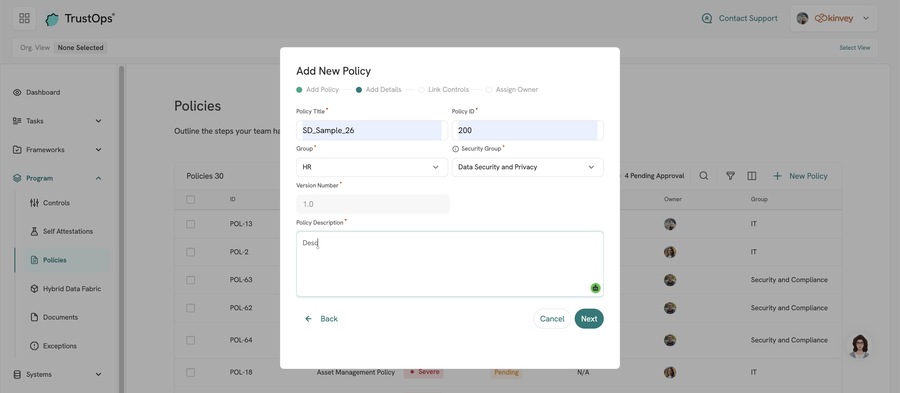Expand the Tasks sidebar section chevron

click(98, 121)
